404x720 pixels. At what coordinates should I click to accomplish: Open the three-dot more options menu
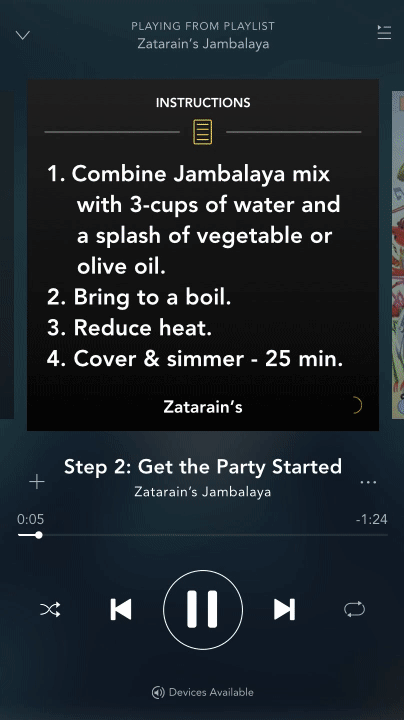(x=368, y=483)
